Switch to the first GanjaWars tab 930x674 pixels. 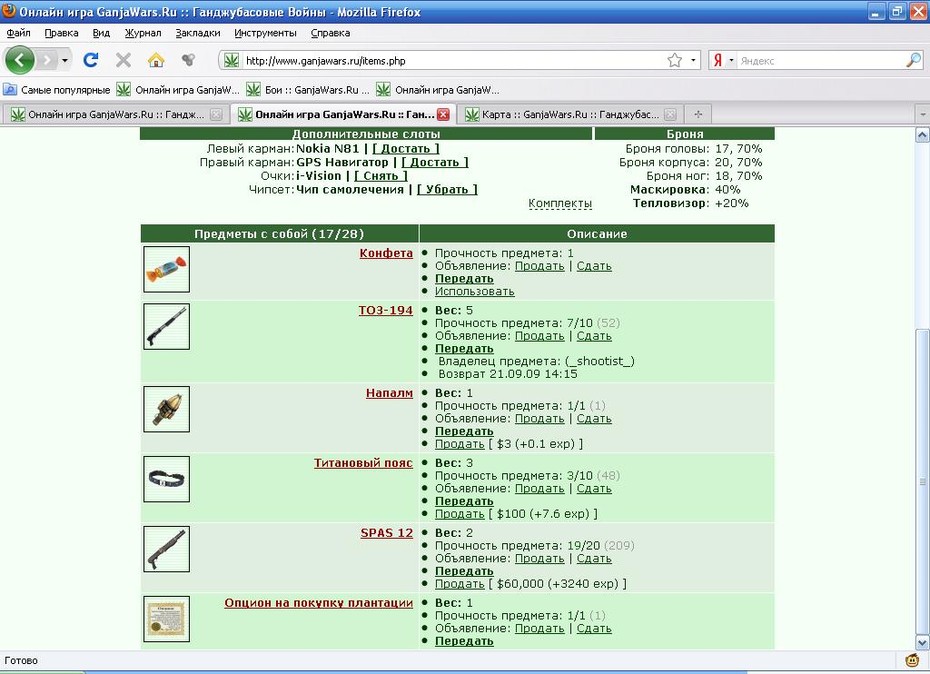116,115
